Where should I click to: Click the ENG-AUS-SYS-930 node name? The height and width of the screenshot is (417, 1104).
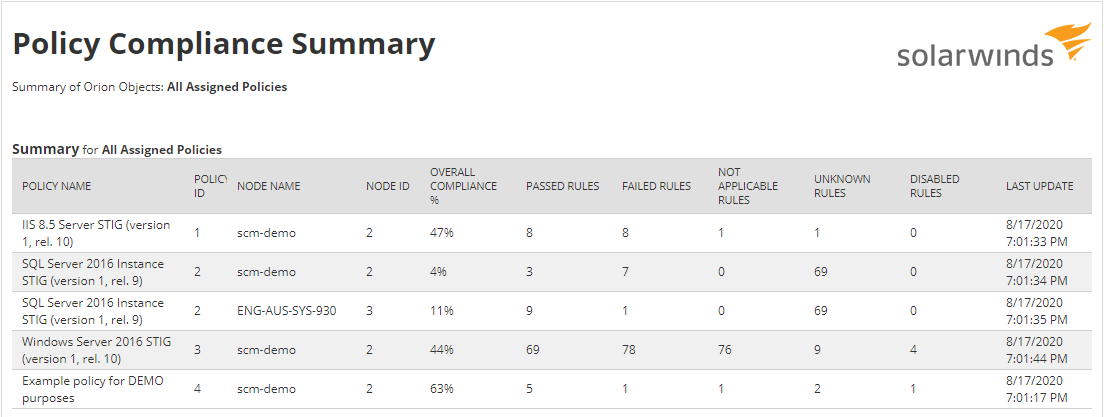(286, 311)
